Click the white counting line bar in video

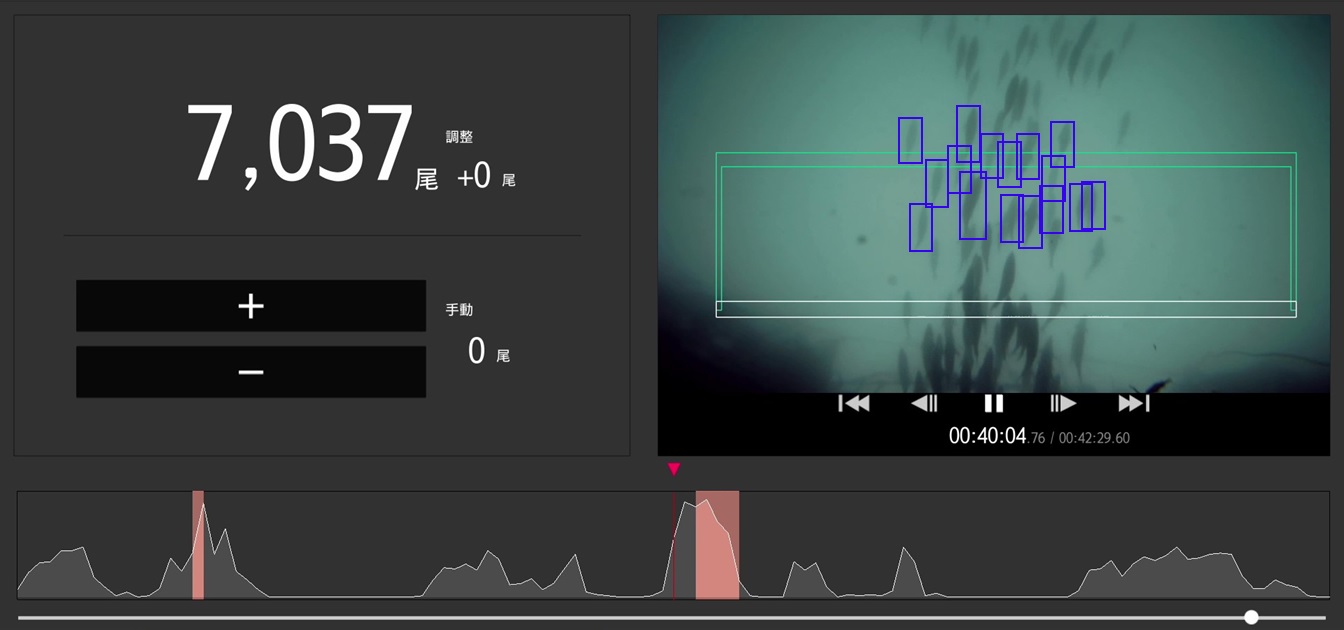1005,309
